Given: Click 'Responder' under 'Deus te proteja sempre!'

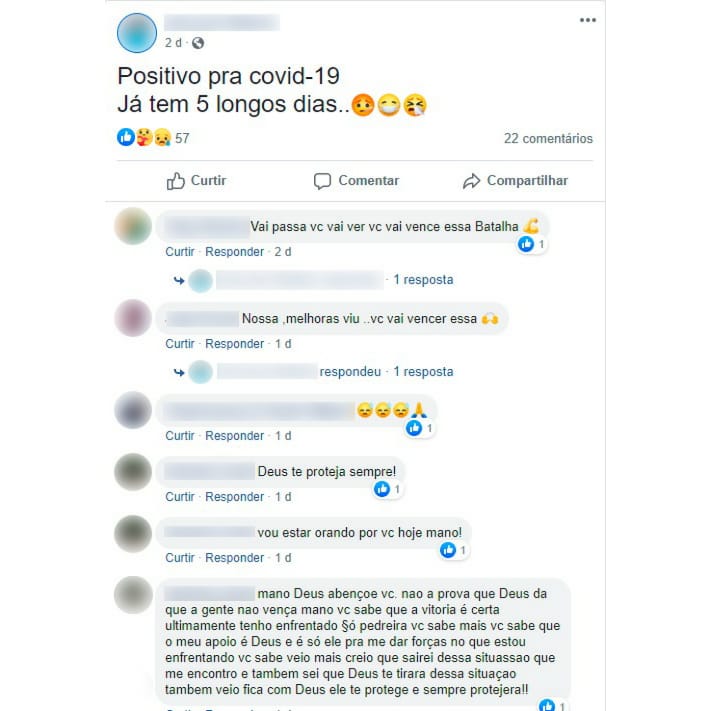Looking at the screenshot, I should pyautogui.click(x=234, y=497).
